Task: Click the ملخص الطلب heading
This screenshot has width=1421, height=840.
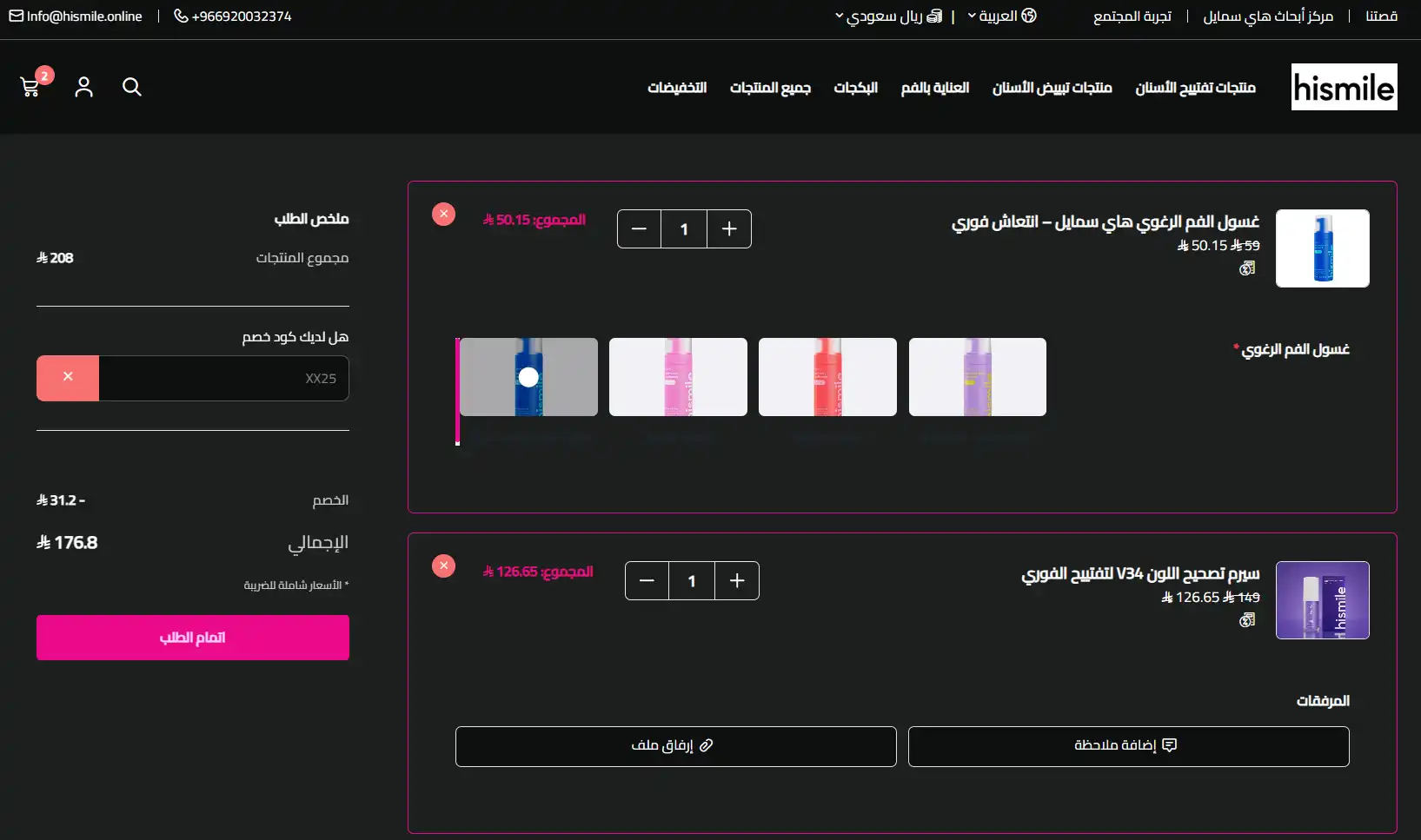Action: pos(312,219)
